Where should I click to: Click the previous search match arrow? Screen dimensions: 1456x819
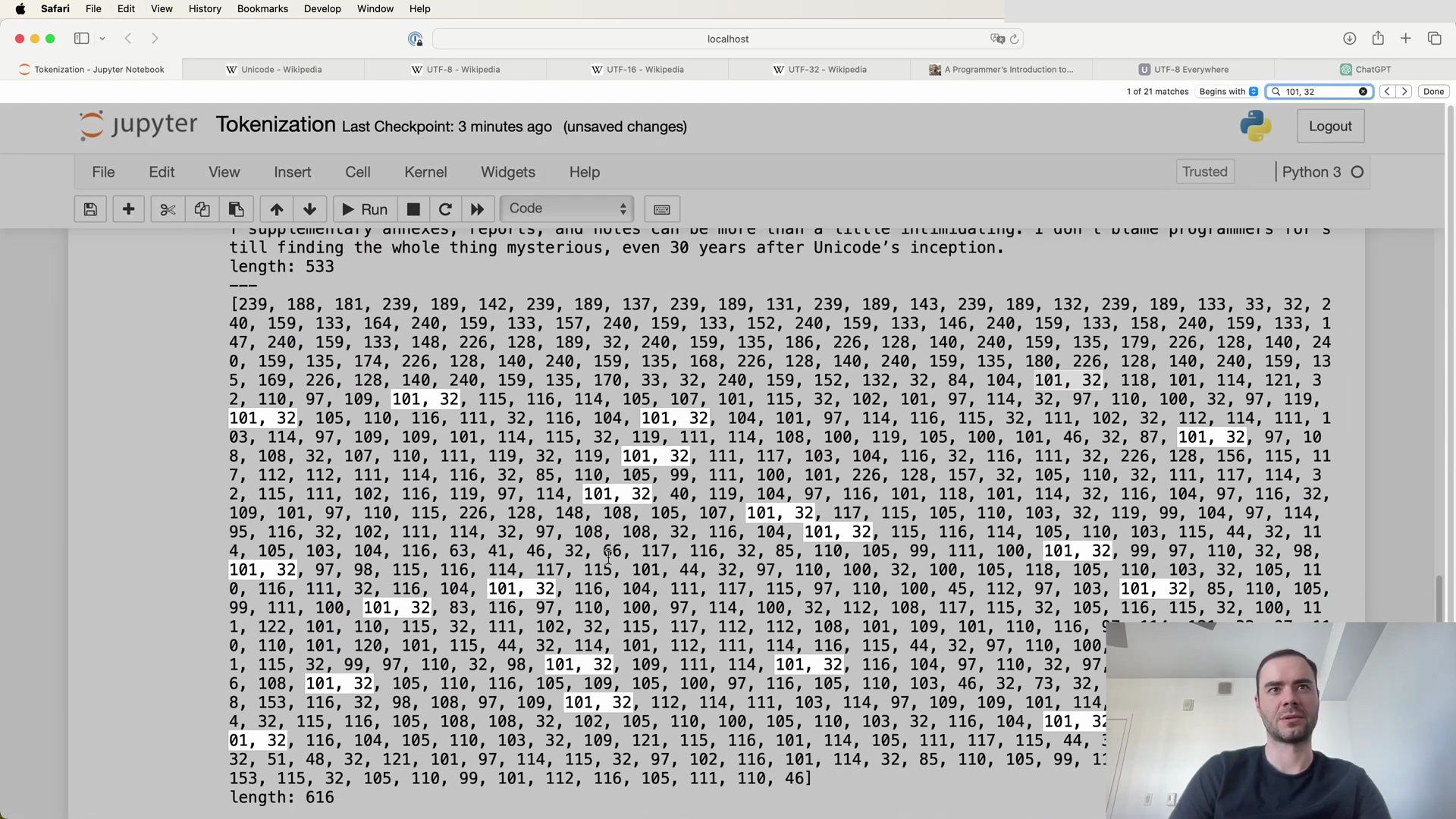tap(1389, 91)
